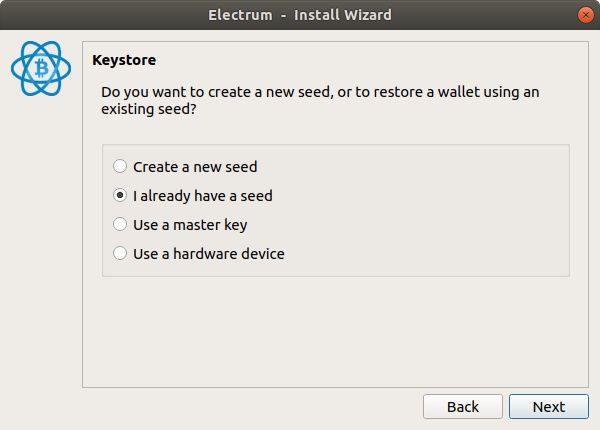The height and width of the screenshot is (430, 600).
Task: Click the 'I already have a seed' label
Action: tap(203, 196)
